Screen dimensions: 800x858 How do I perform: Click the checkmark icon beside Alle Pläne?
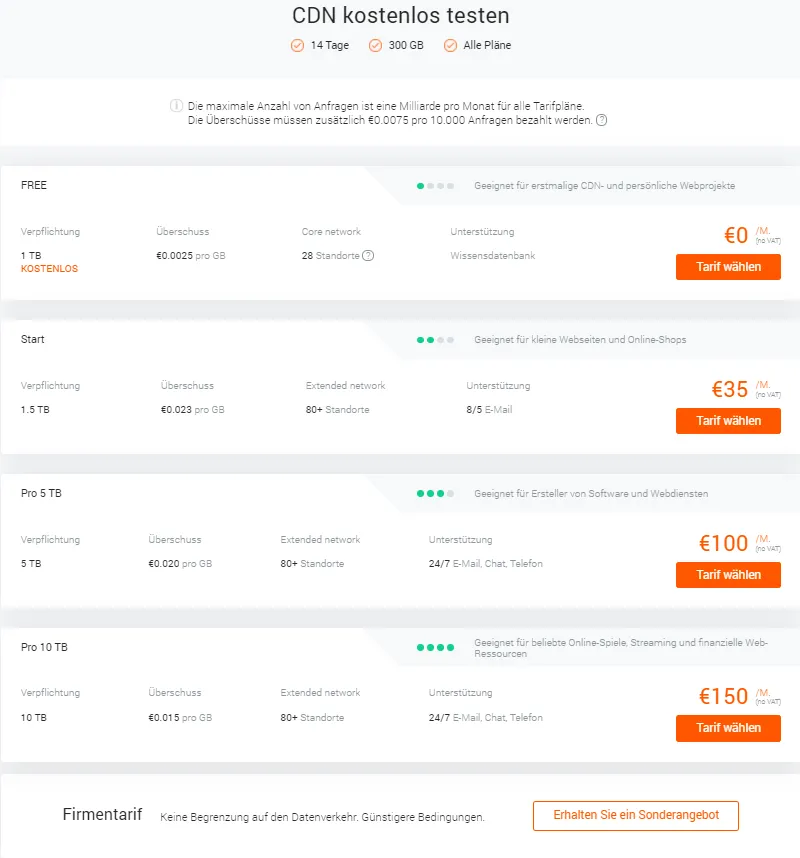pos(450,45)
